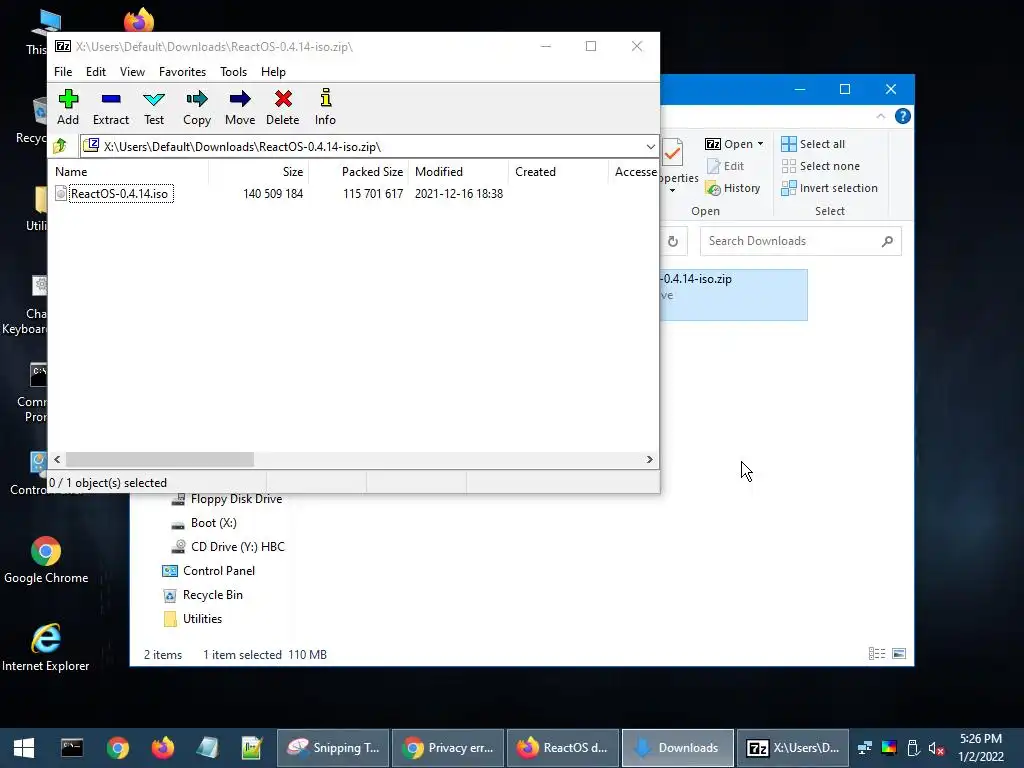The height and width of the screenshot is (768, 1024).
Task: Open archive Info
Action: click(325, 108)
